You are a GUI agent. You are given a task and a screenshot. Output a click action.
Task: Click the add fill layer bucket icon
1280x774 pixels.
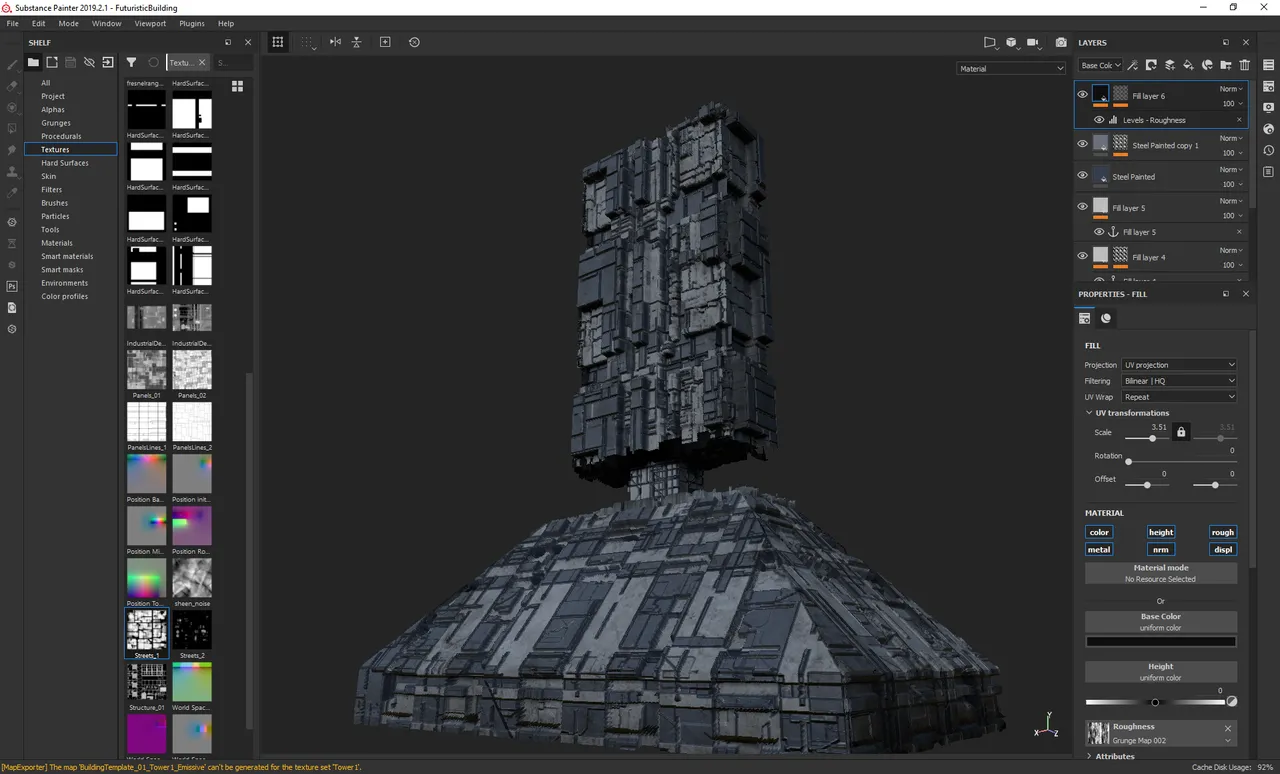click(1188, 65)
